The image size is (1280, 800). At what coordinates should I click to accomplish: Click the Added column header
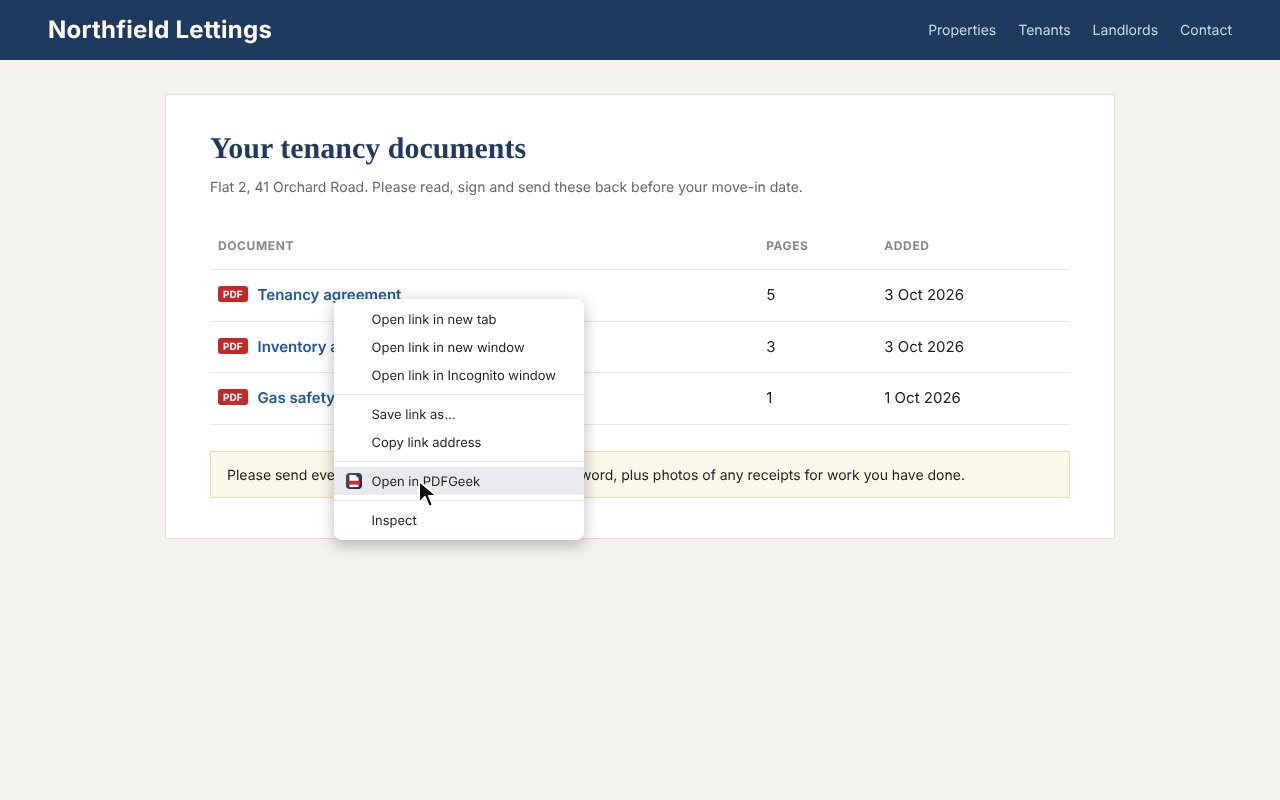(x=907, y=246)
